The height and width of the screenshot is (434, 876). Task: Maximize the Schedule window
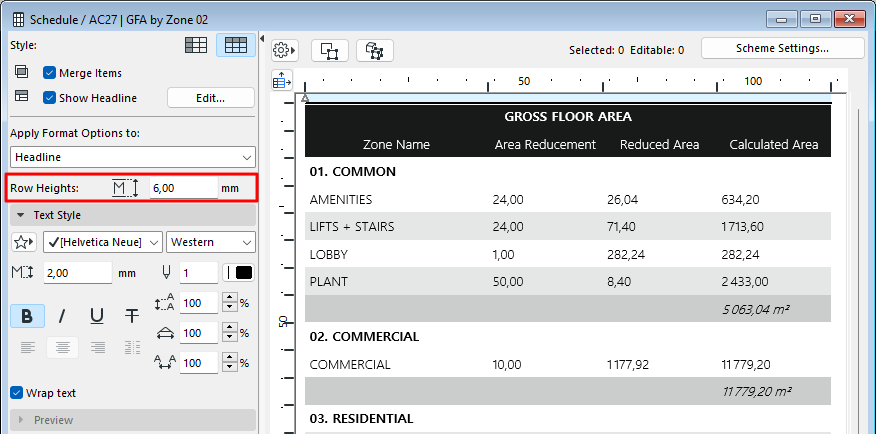pyautogui.click(x=816, y=20)
